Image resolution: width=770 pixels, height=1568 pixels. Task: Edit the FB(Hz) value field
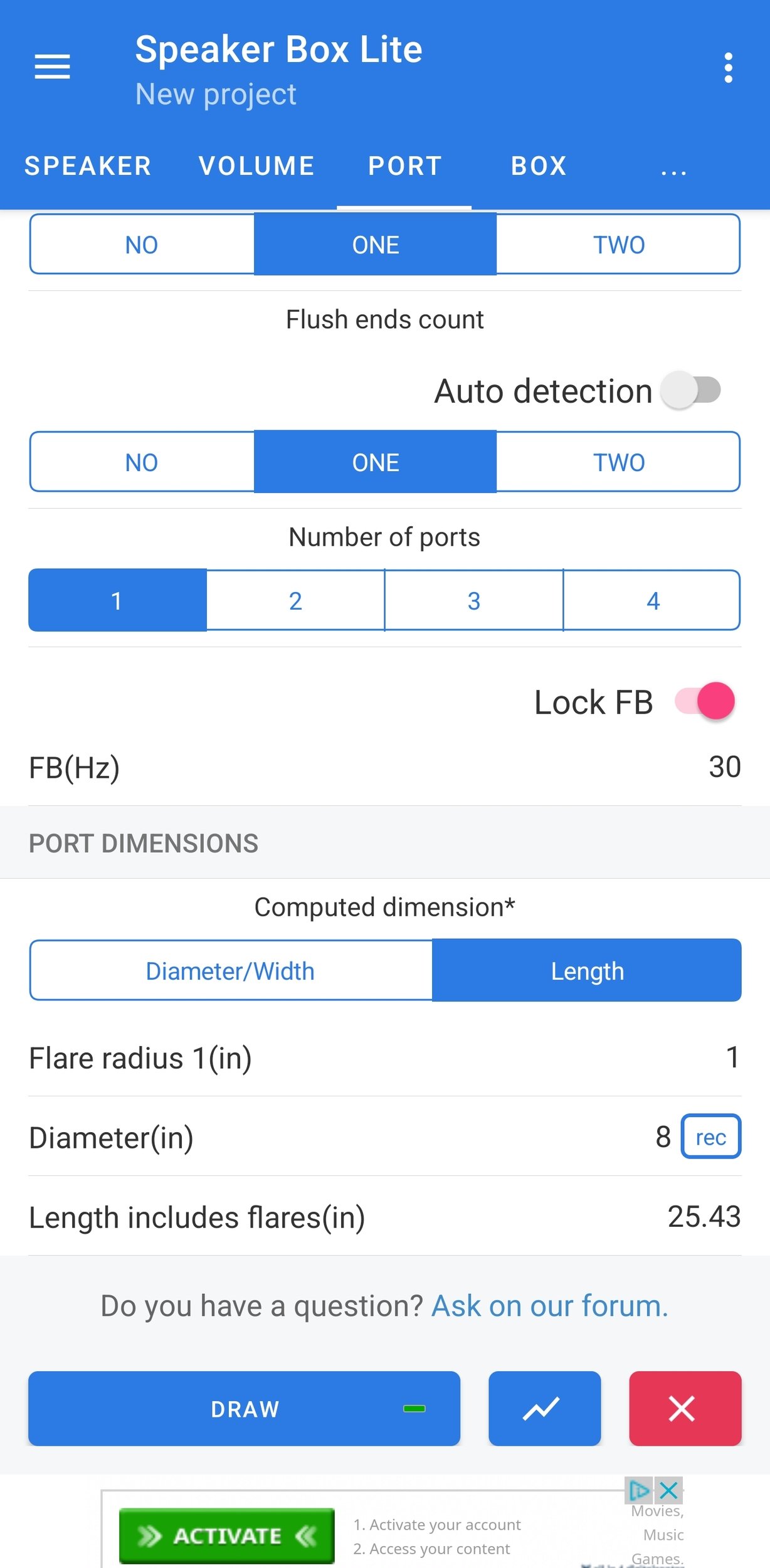pyautogui.click(x=385, y=767)
